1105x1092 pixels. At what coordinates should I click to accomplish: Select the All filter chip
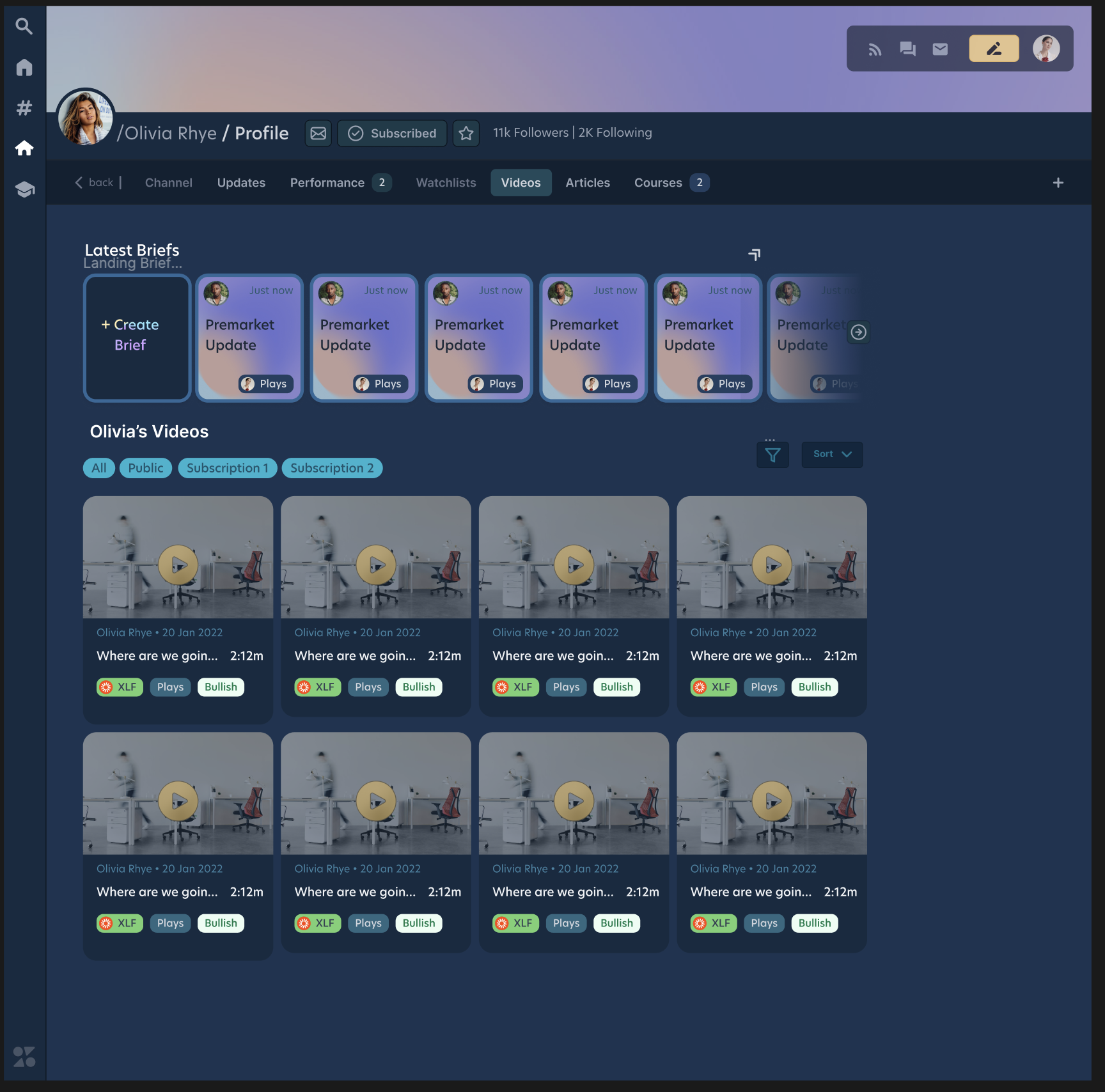[99, 468]
